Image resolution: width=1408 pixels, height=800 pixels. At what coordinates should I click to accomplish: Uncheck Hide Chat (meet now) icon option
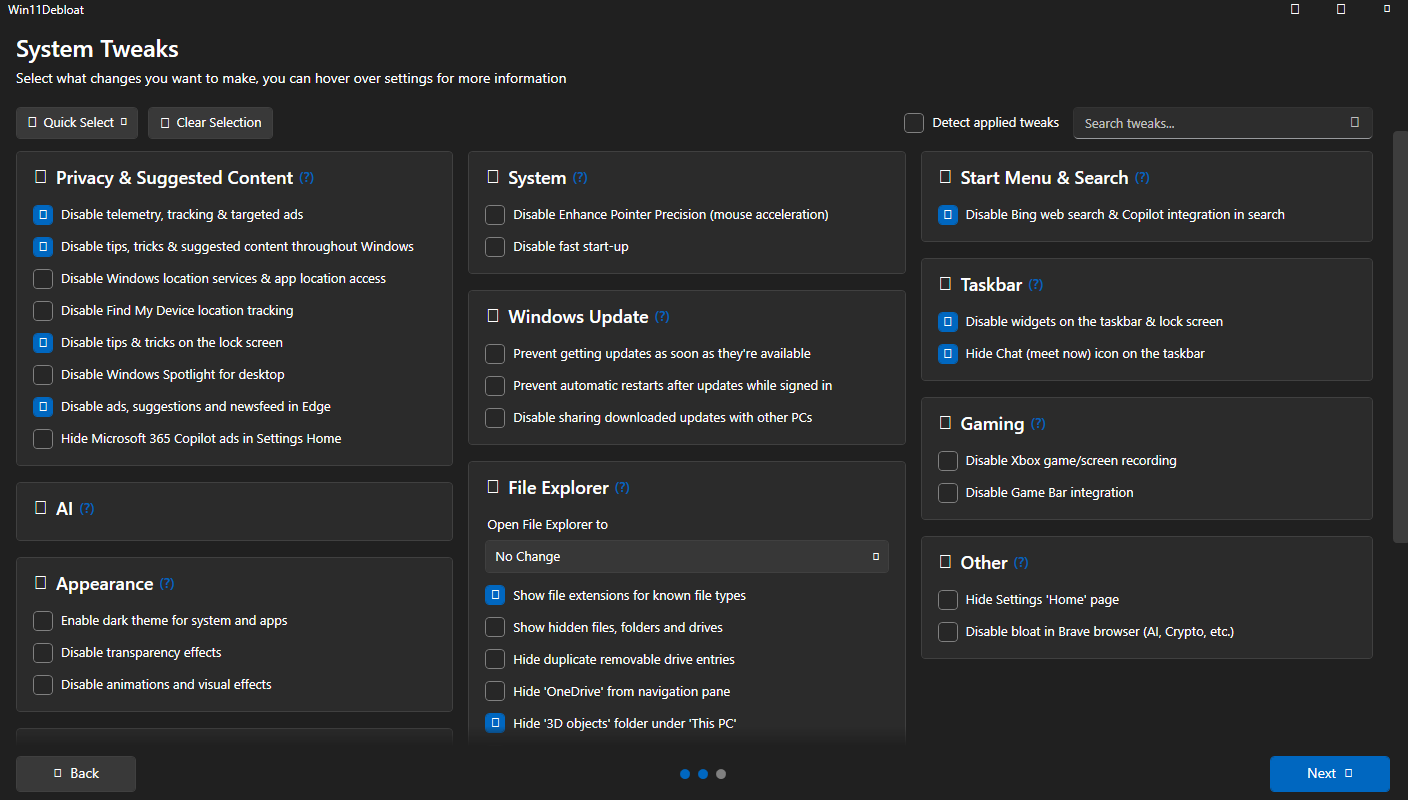click(948, 354)
